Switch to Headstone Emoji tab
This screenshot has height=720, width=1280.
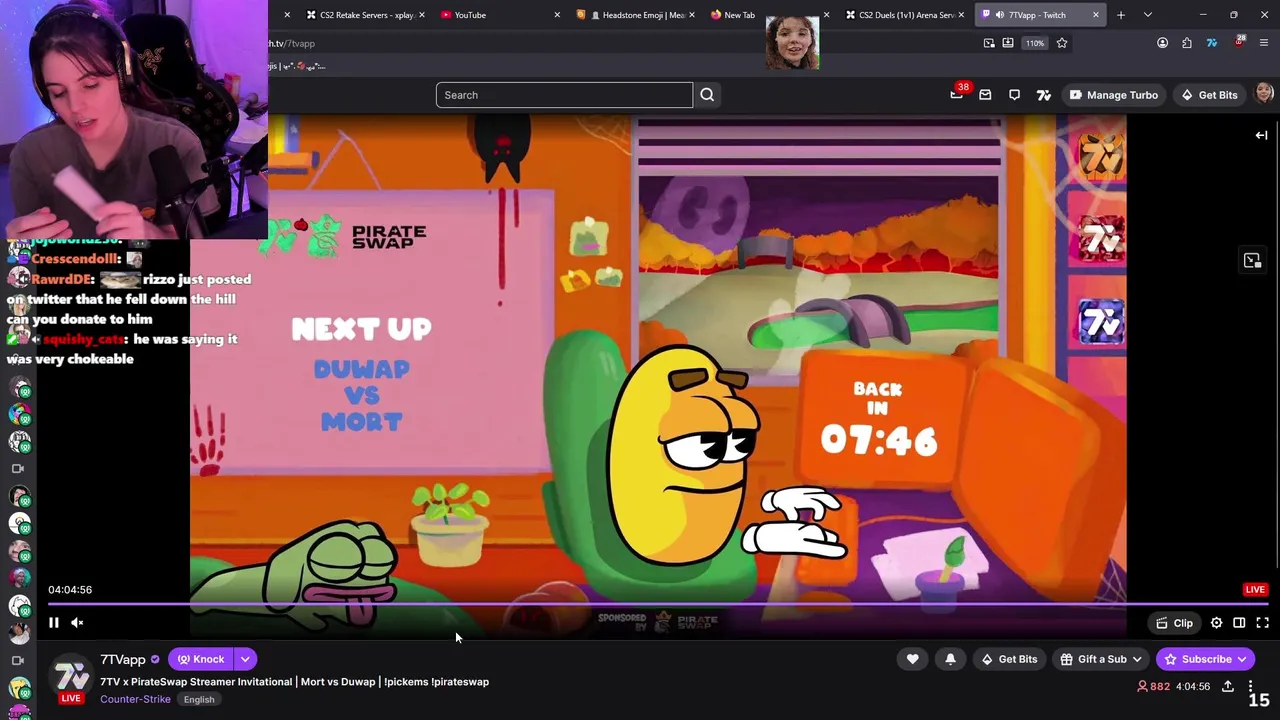coord(634,15)
